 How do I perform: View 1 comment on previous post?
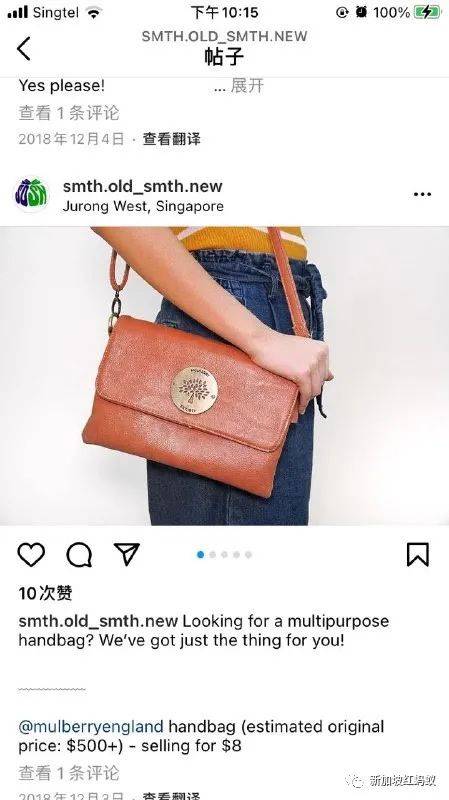click(69, 113)
